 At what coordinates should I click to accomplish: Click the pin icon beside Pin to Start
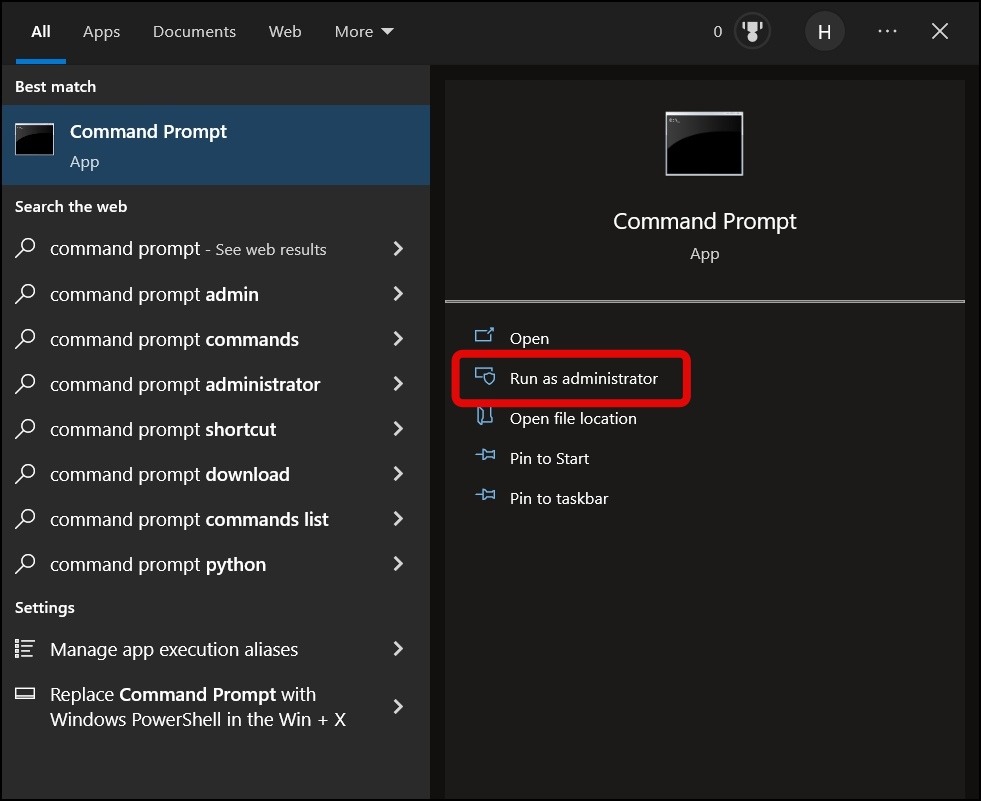tap(485, 457)
